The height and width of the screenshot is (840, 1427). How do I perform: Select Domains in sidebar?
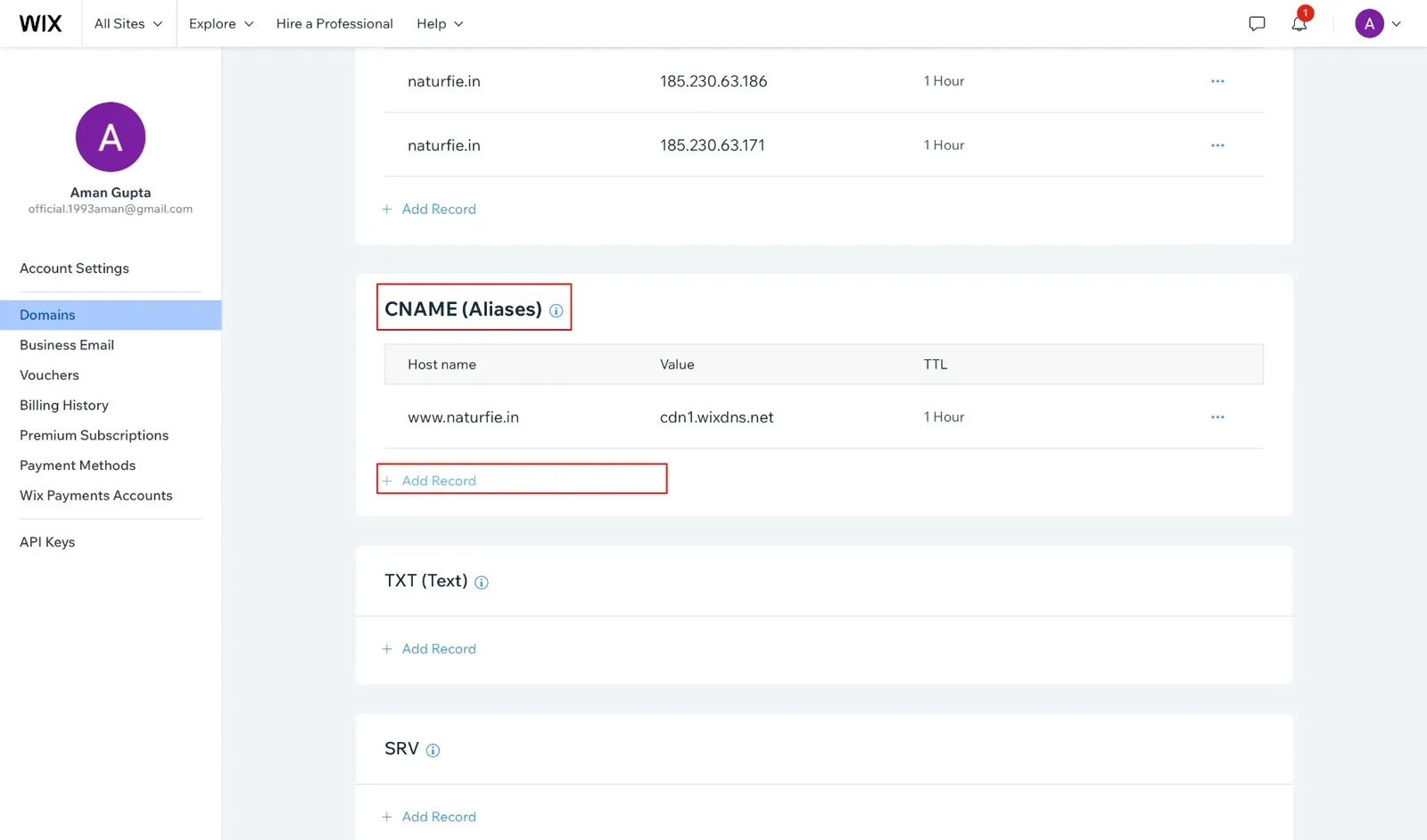(x=111, y=315)
